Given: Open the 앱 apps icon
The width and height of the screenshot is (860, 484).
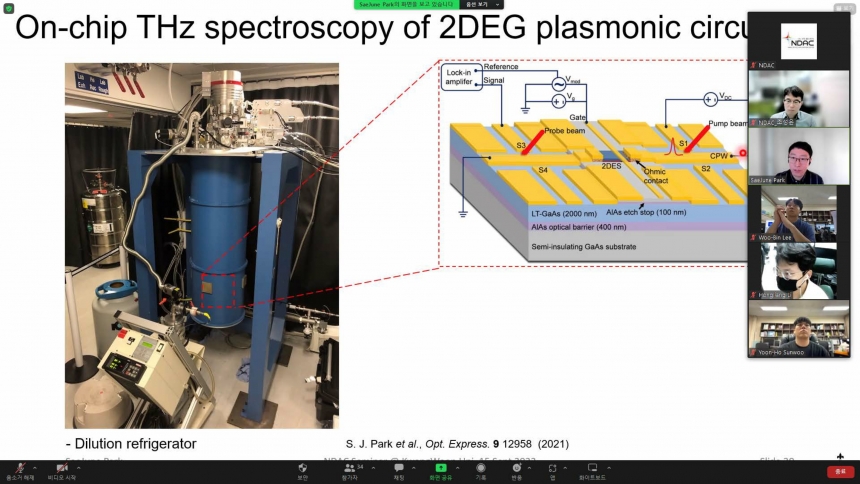Looking at the screenshot, I should click(x=552, y=468).
